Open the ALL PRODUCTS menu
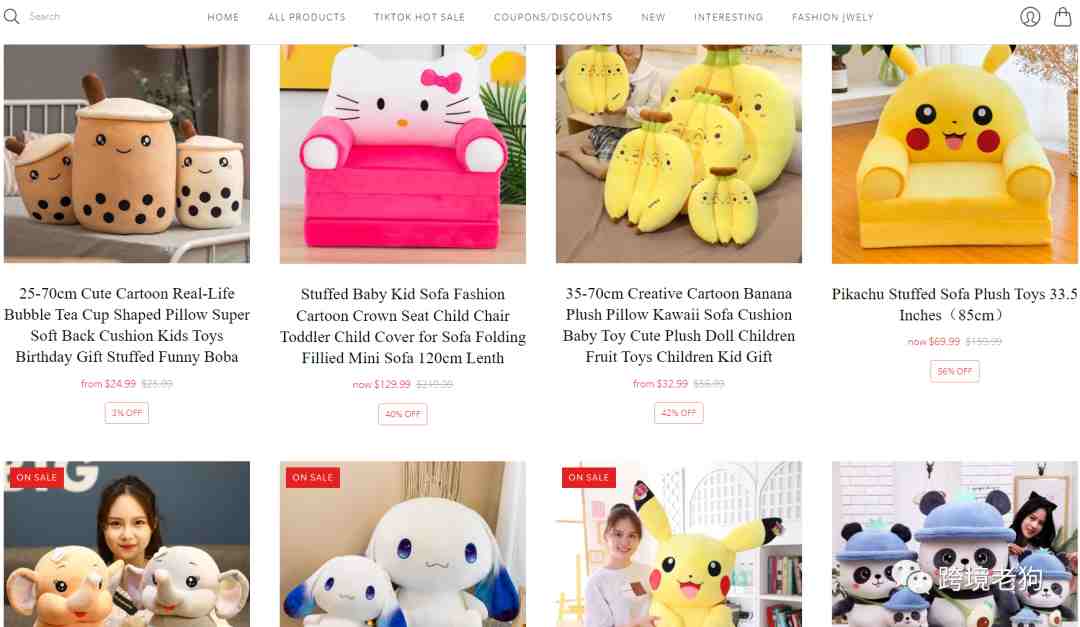Viewport: 1080px width, 627px height. [307, 17]
